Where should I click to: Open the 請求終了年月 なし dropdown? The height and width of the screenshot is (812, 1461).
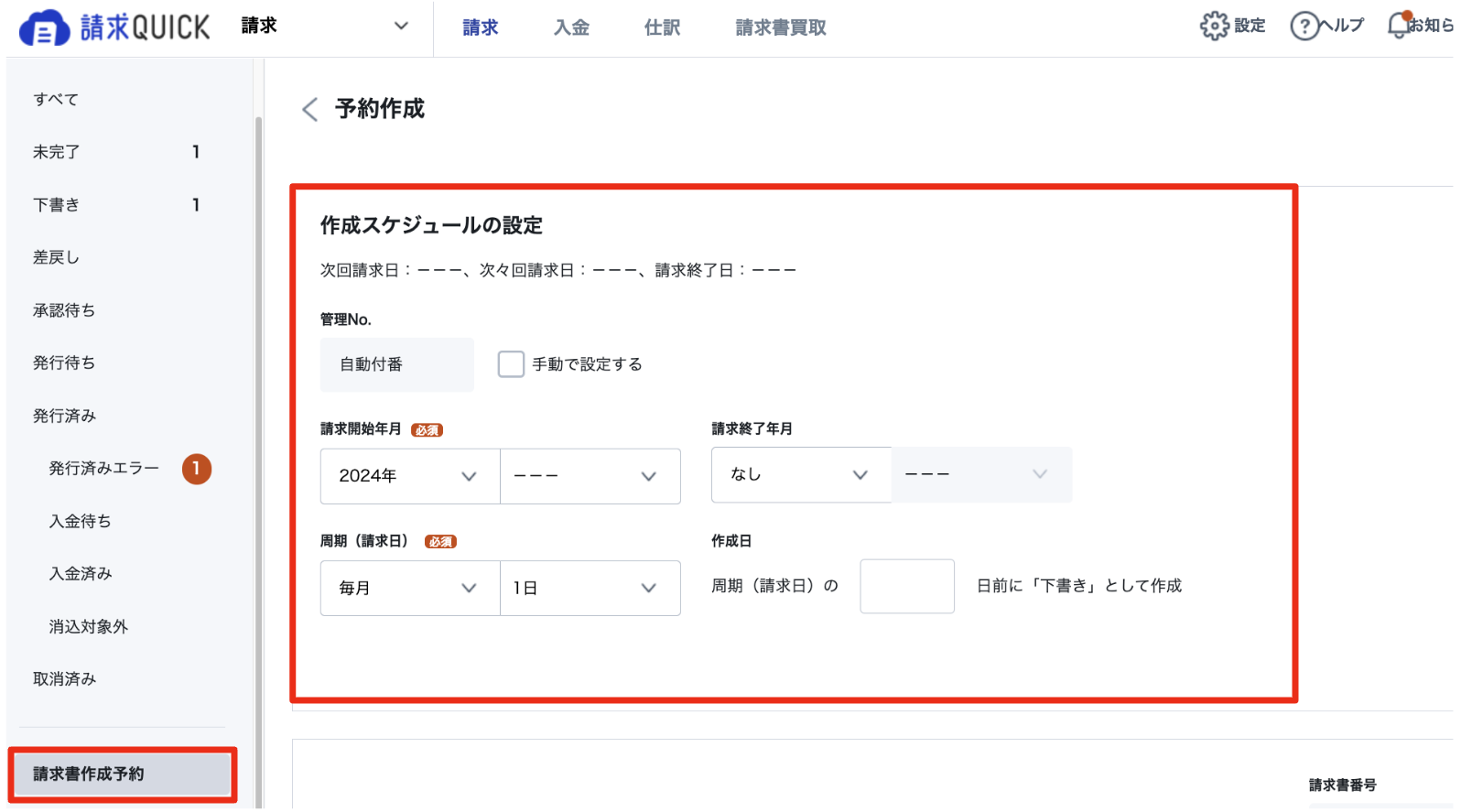tap(801, 474)
